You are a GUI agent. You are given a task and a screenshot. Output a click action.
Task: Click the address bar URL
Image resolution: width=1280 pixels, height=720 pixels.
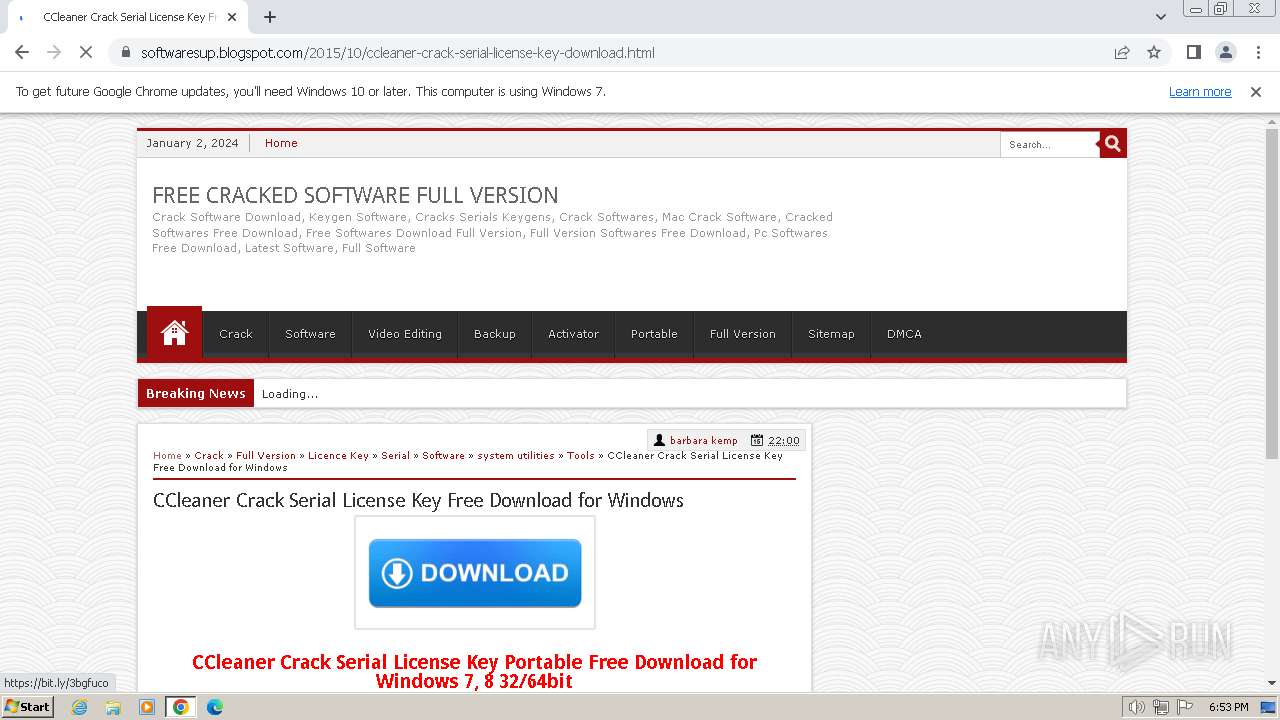click(x=398, y=52)
